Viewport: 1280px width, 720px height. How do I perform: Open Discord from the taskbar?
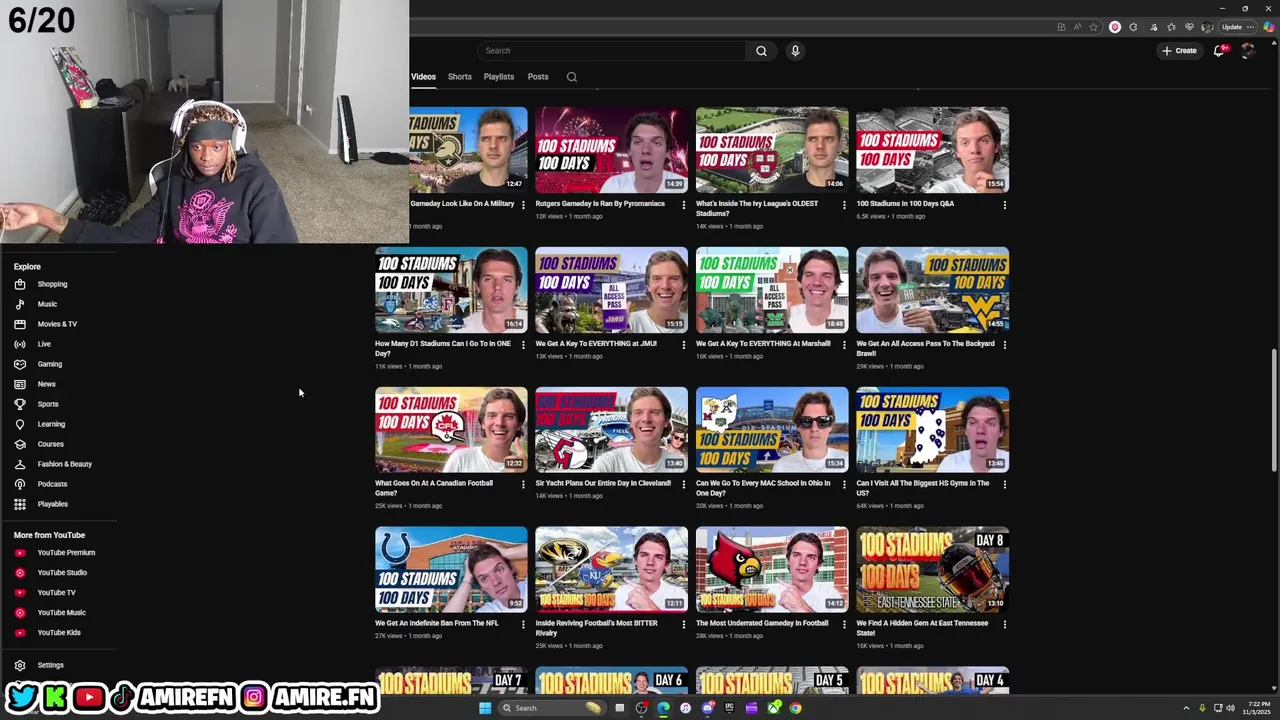(707, 708)
